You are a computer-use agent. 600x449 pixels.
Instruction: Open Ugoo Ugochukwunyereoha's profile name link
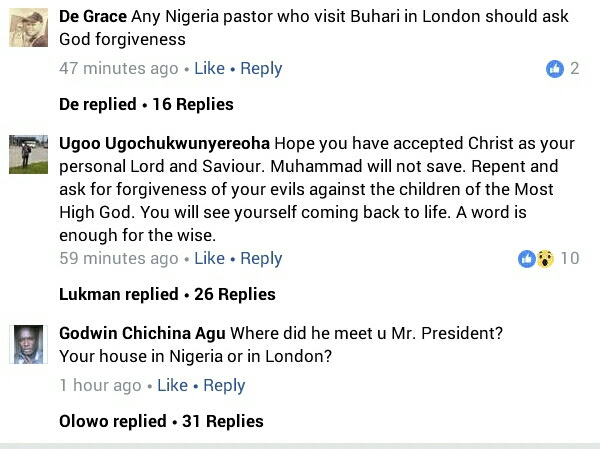coord(164,142)
